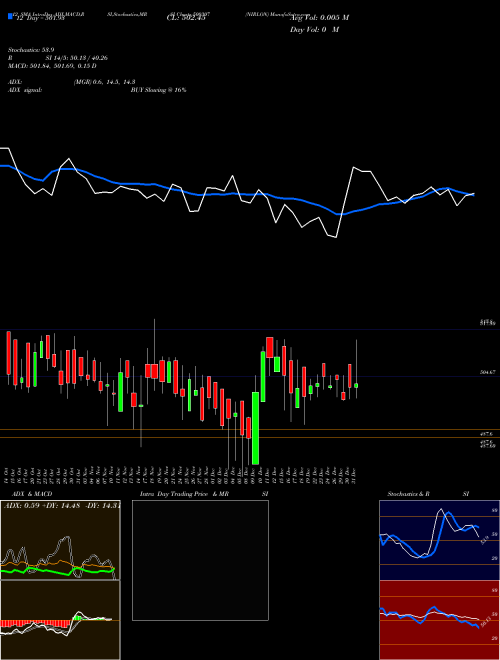The image size is (500, 660).
Task: Click the 'SI 14/5: 50.13 / 49.26' value
Action: pyautogui.click(x=77, y=58)
